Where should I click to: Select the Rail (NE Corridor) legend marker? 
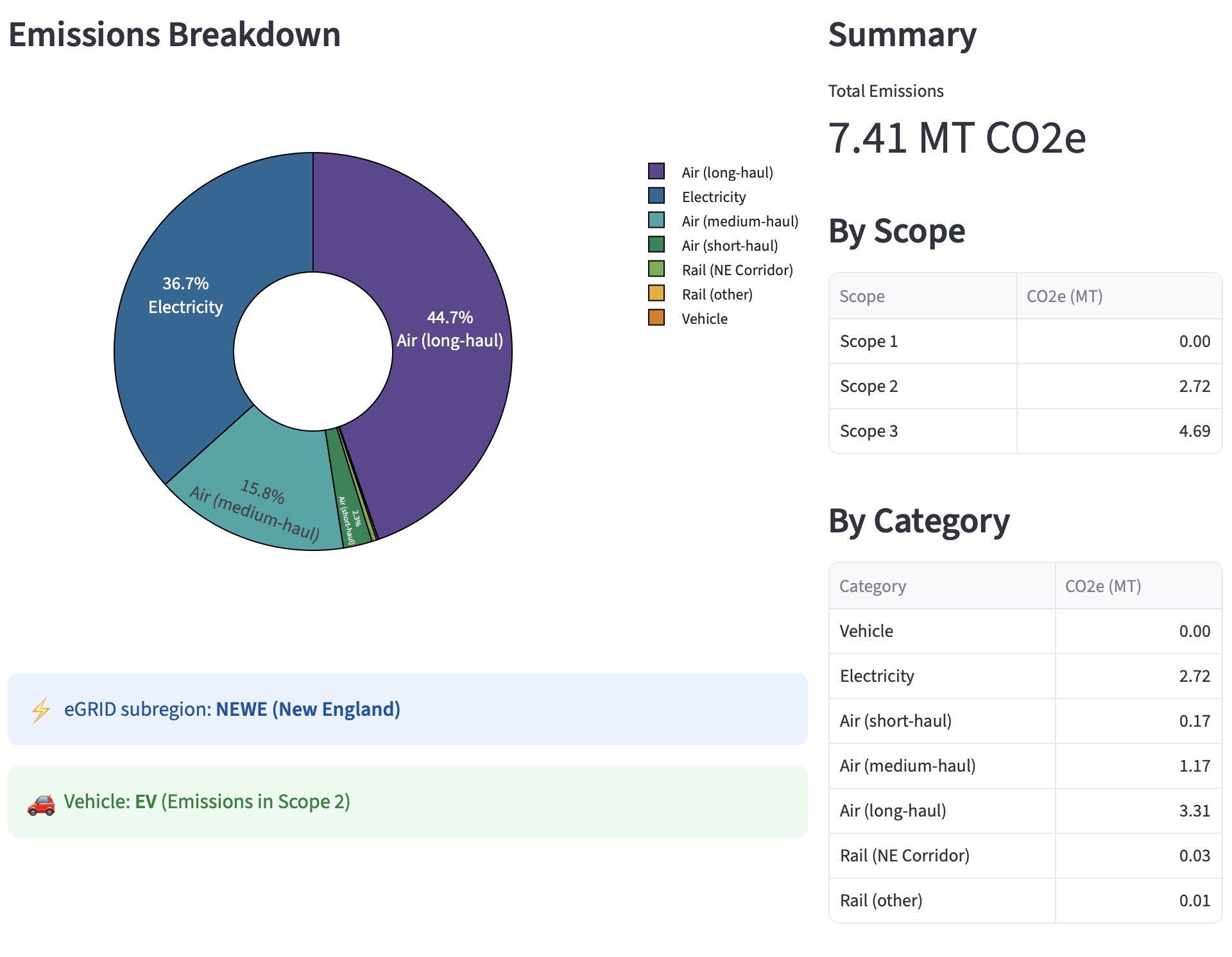pyautogui.click(x=656, y=269)
